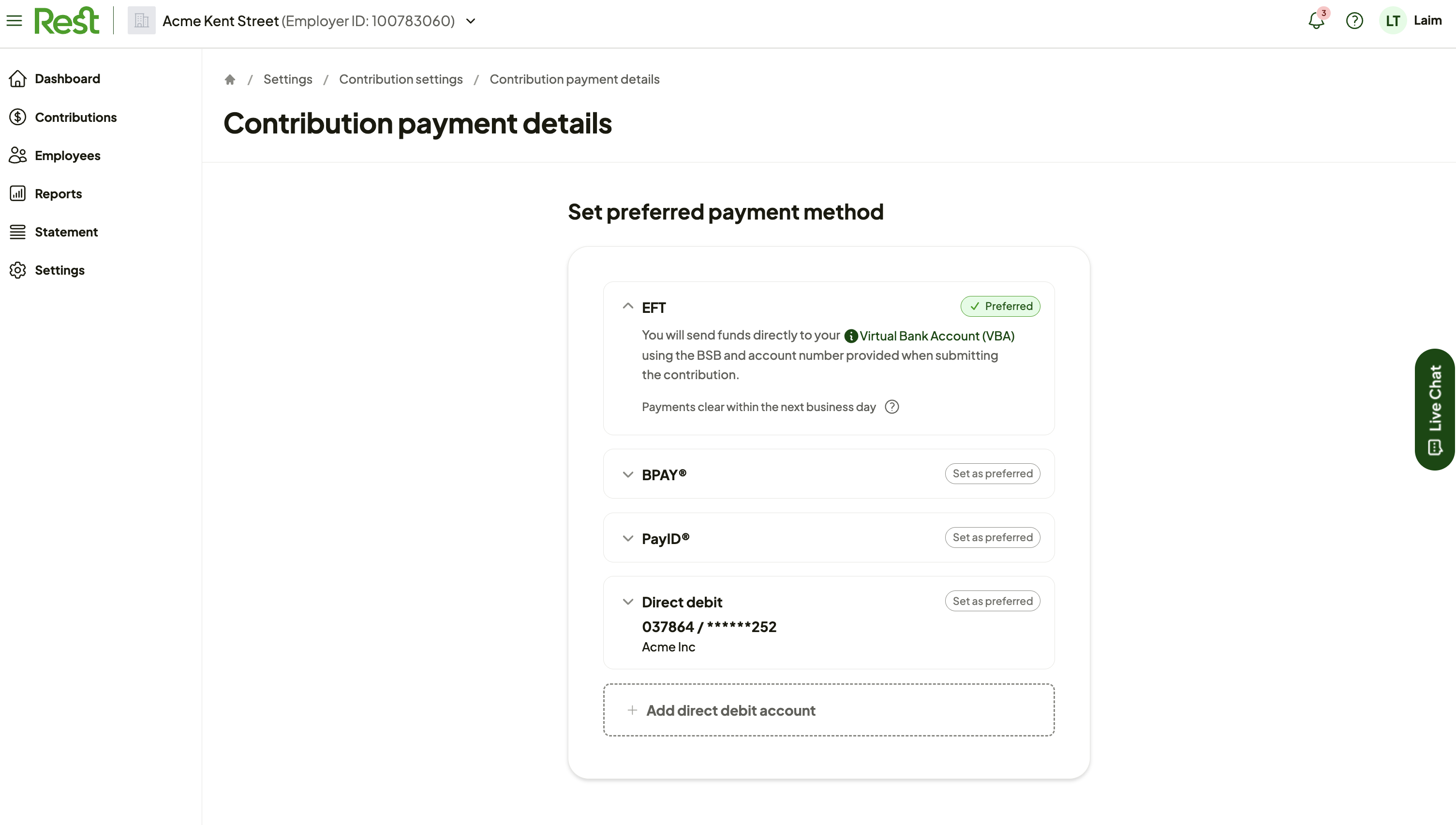Set BPAY as preferred payment method
Viewport: 1456px width, 825px height.
[993, 474]
